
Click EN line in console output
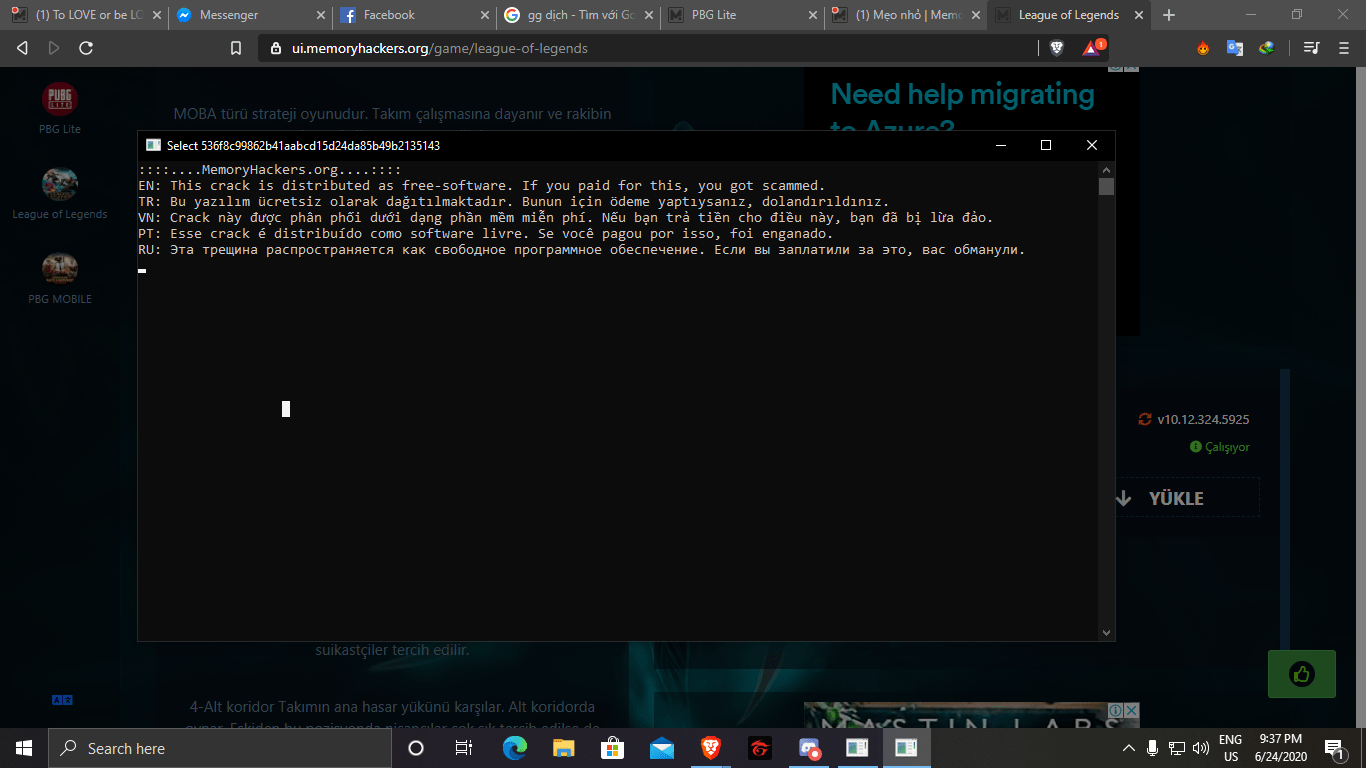pyautogui.click(x=482, y=185)
